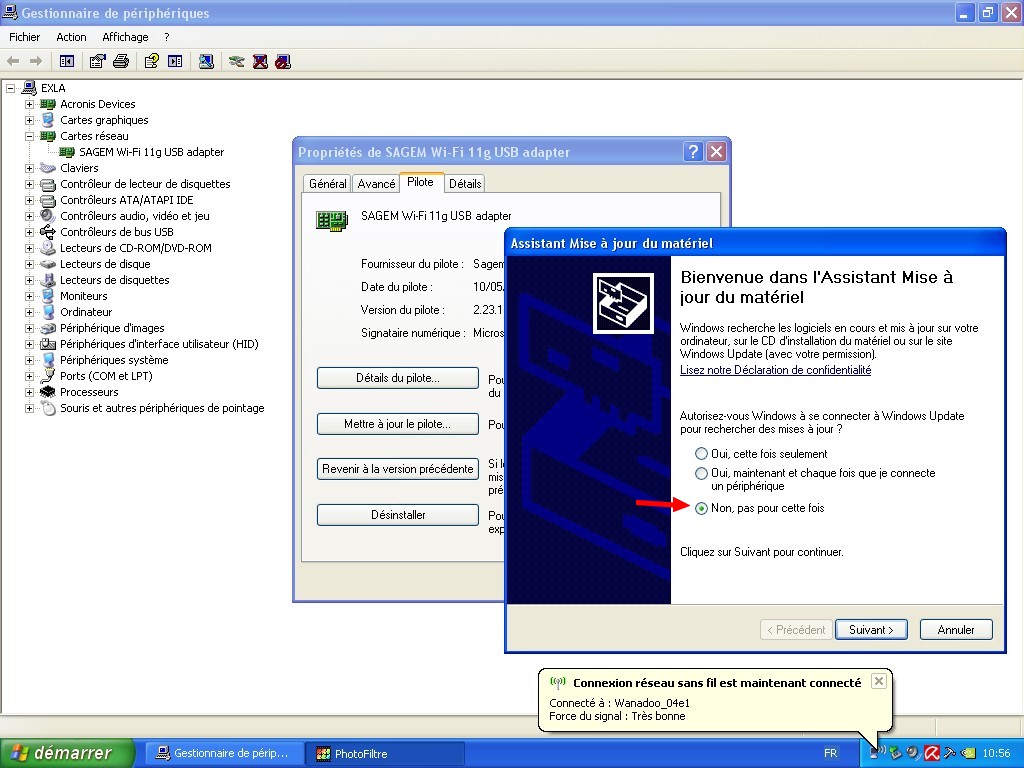1024x768 pixels.
Task: Switch to the Avancé tab
Action: (376, 184)
